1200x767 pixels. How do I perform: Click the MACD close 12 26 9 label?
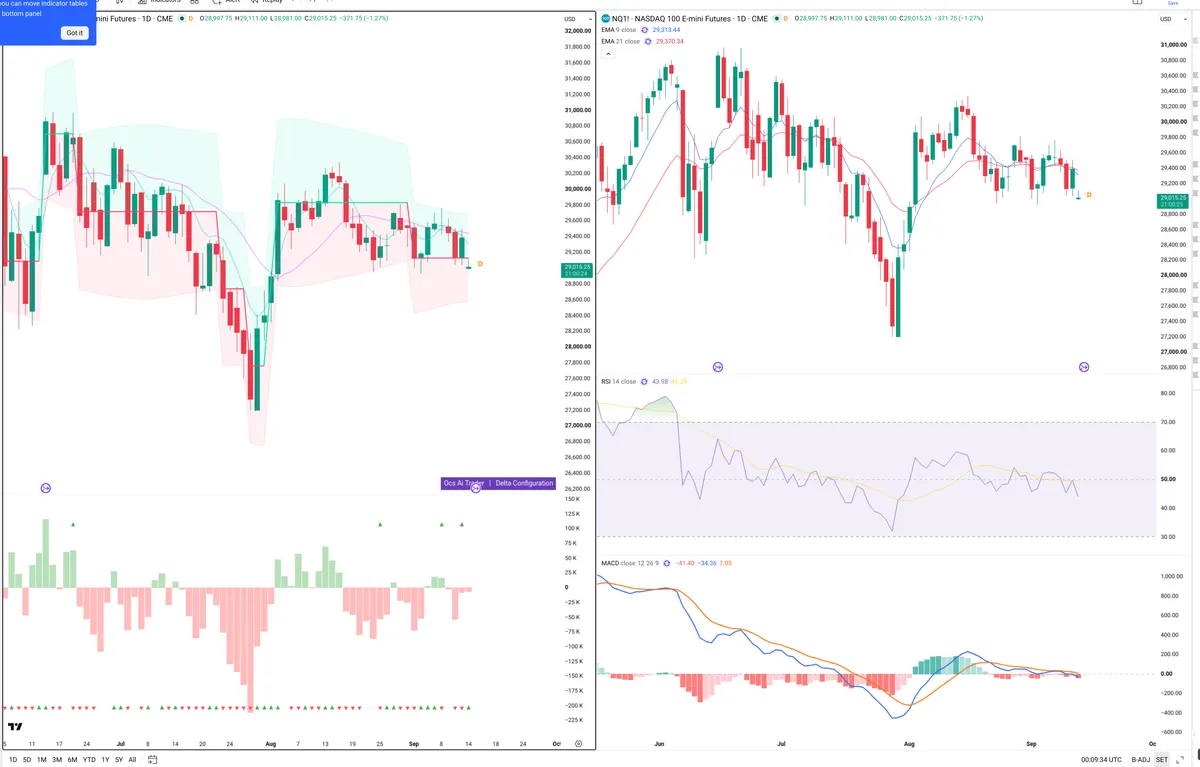pos(631,563)
